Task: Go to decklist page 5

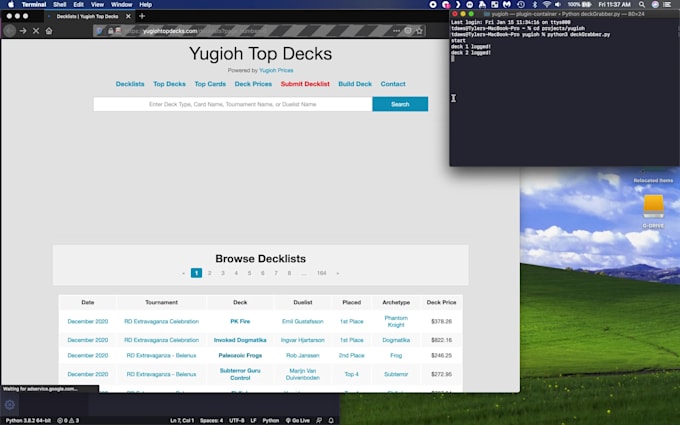Action: pos(249,273)
